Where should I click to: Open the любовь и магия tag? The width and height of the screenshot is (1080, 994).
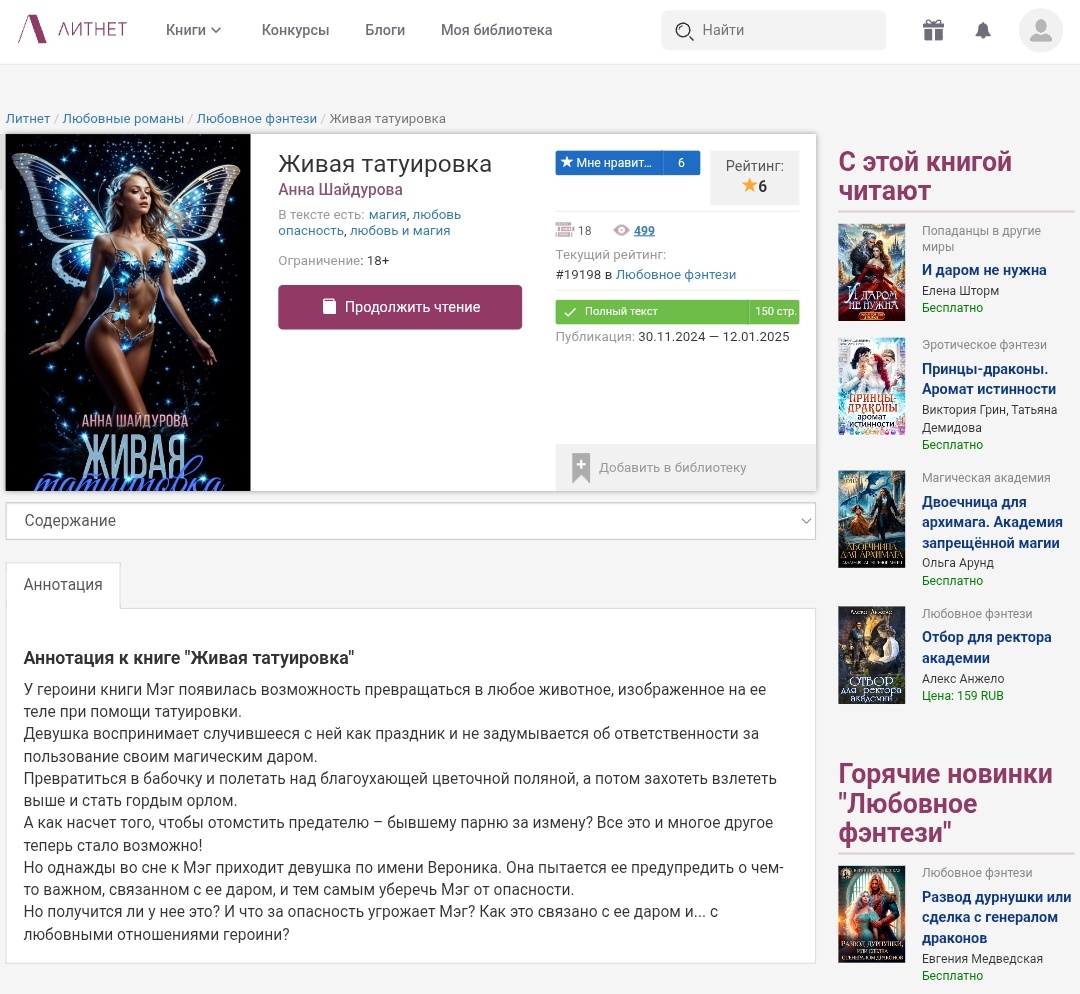(400, 231)
